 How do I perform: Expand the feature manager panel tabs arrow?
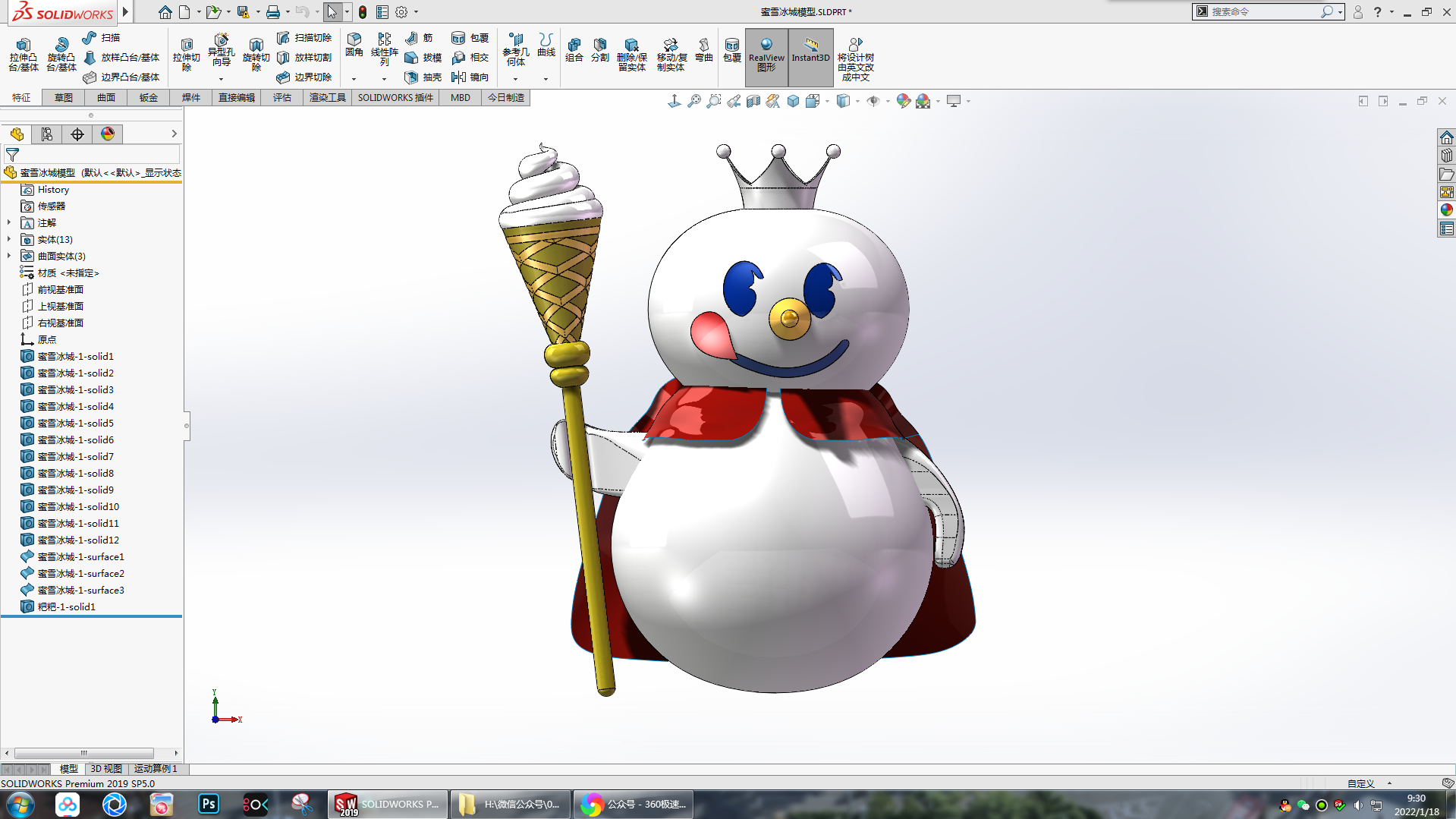(x=174, y=134)
